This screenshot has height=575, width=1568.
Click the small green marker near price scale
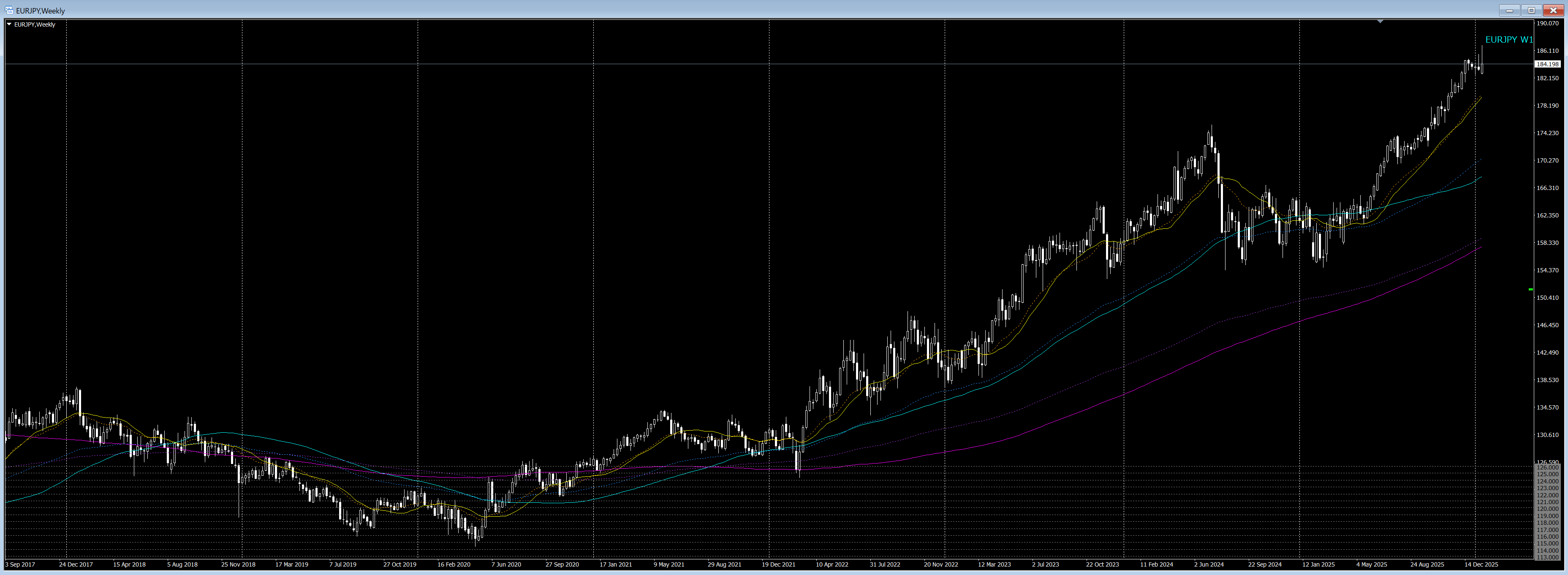click(x=1531, y=290)
